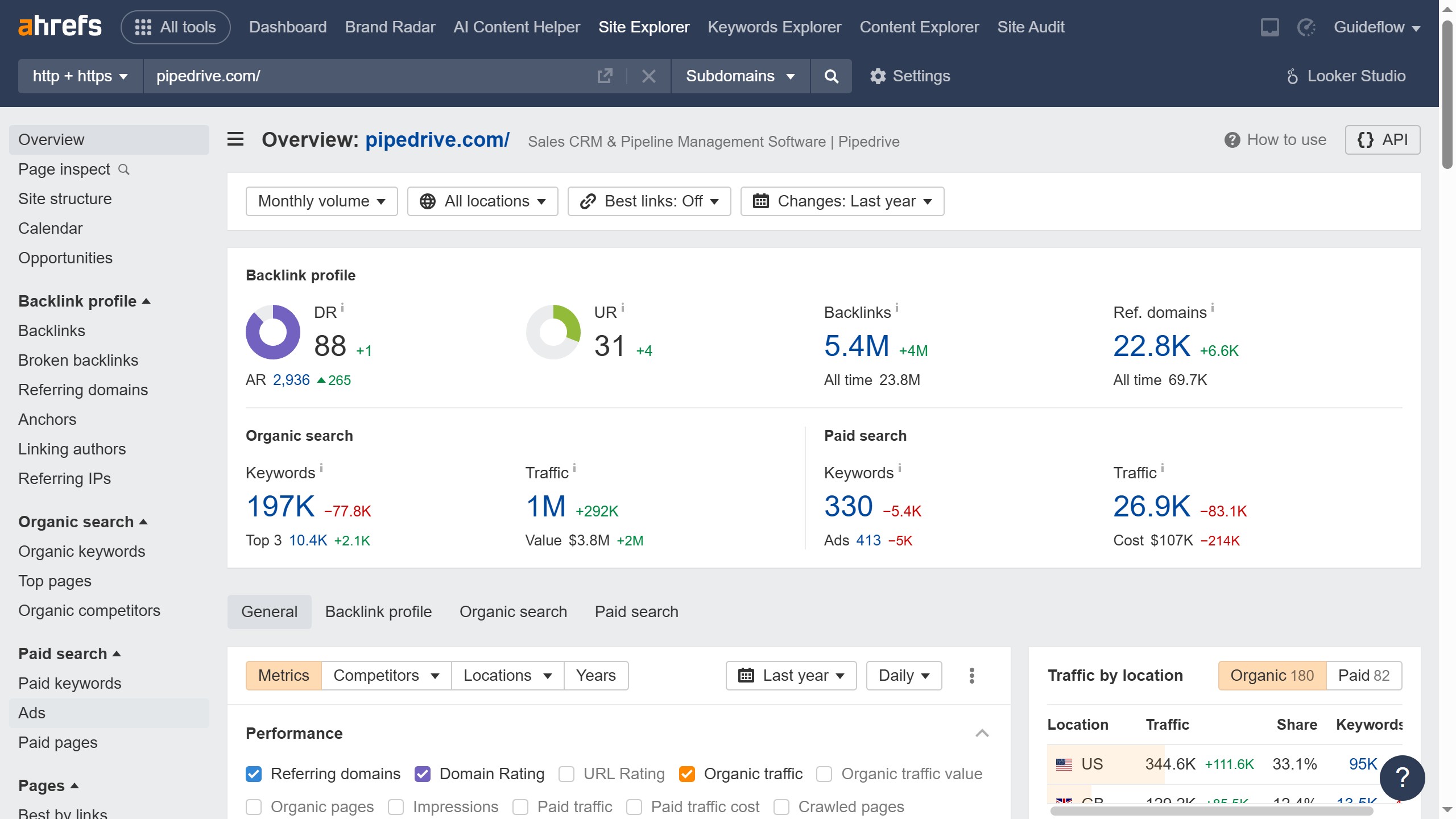Collapse the Performance section chevron
The height and width of the screenshot is (819, 1456).
click(x=982, y=733)
